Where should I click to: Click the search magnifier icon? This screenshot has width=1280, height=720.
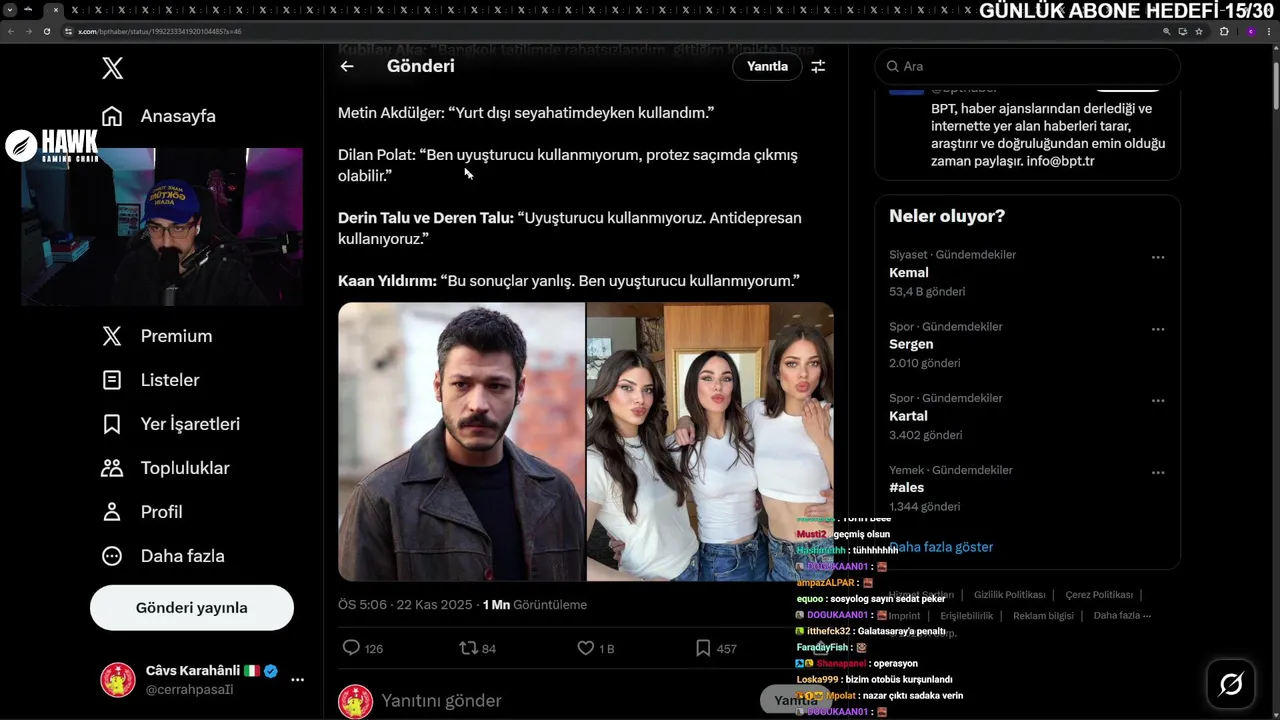point(892,66)
